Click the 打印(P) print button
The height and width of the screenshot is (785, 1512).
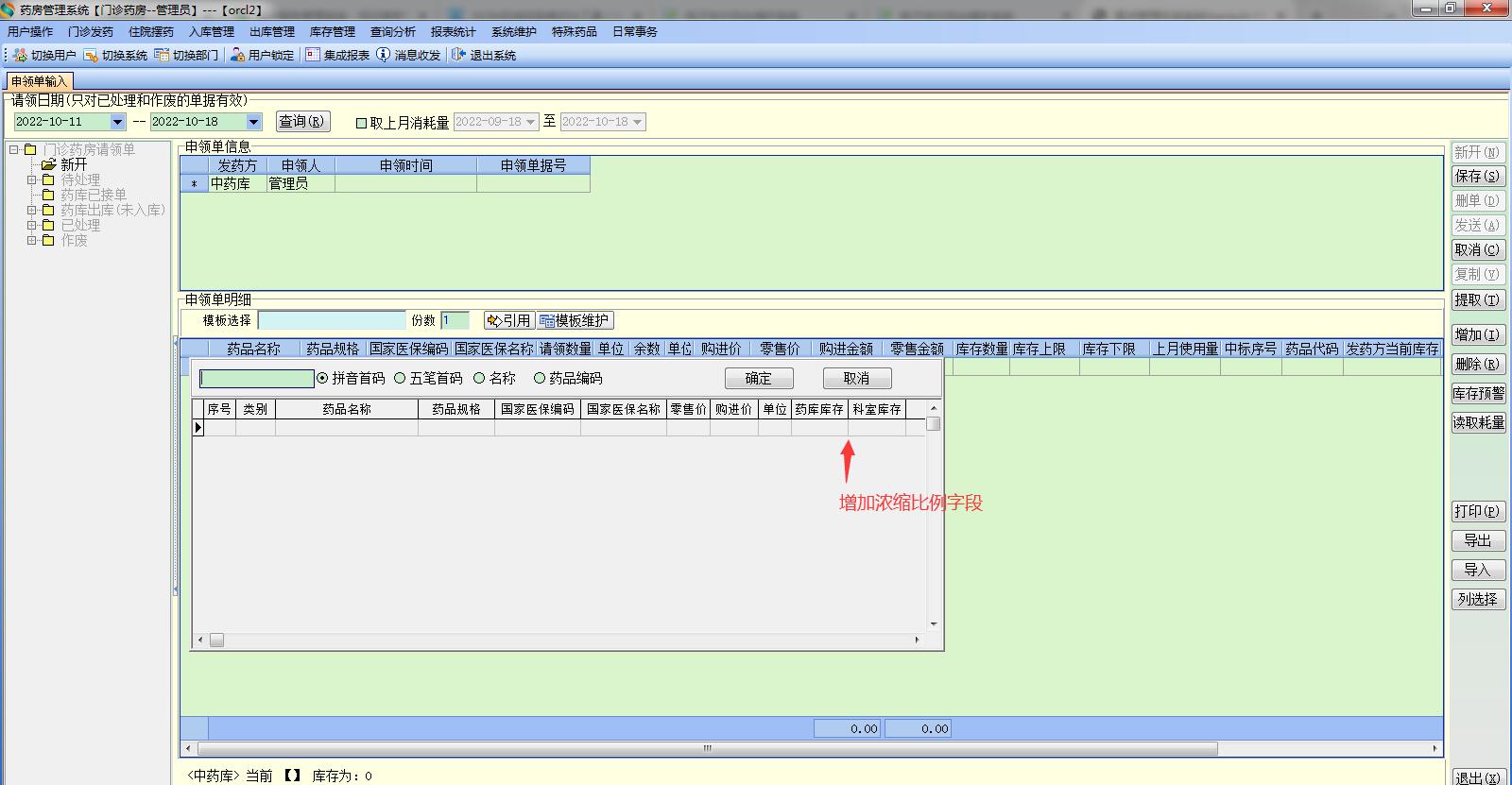click(x=1478, y=512)
